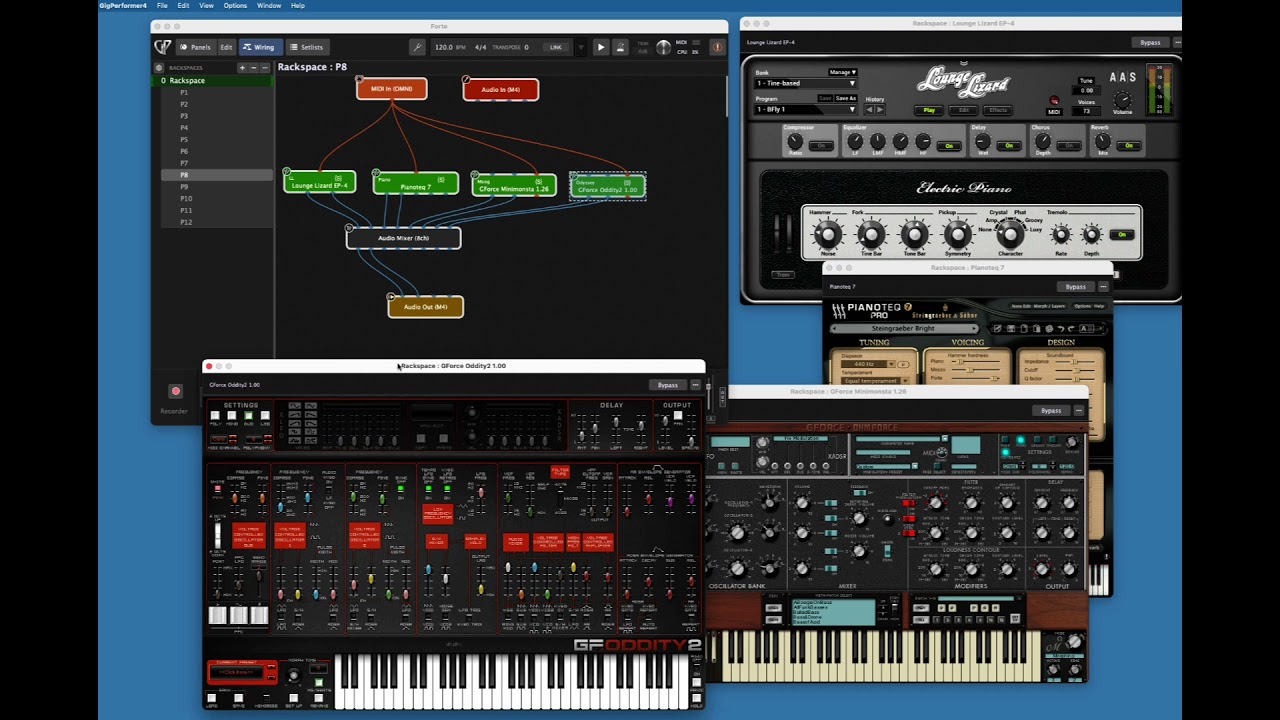The width and height of the screenshot is (1280, 720).
Task: Toggle the Lounge Lizard Chorus On switch
Action: (1069, 146)
